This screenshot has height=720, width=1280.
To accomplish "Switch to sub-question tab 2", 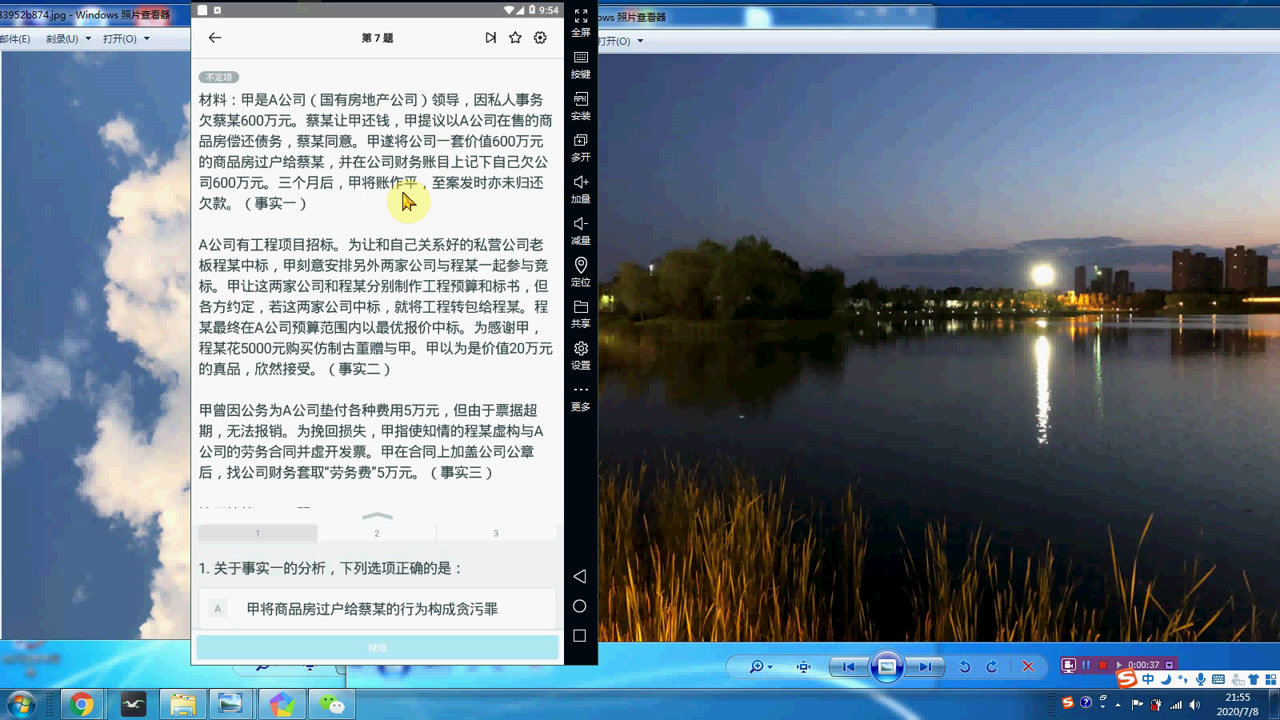I will coord(377,533).
